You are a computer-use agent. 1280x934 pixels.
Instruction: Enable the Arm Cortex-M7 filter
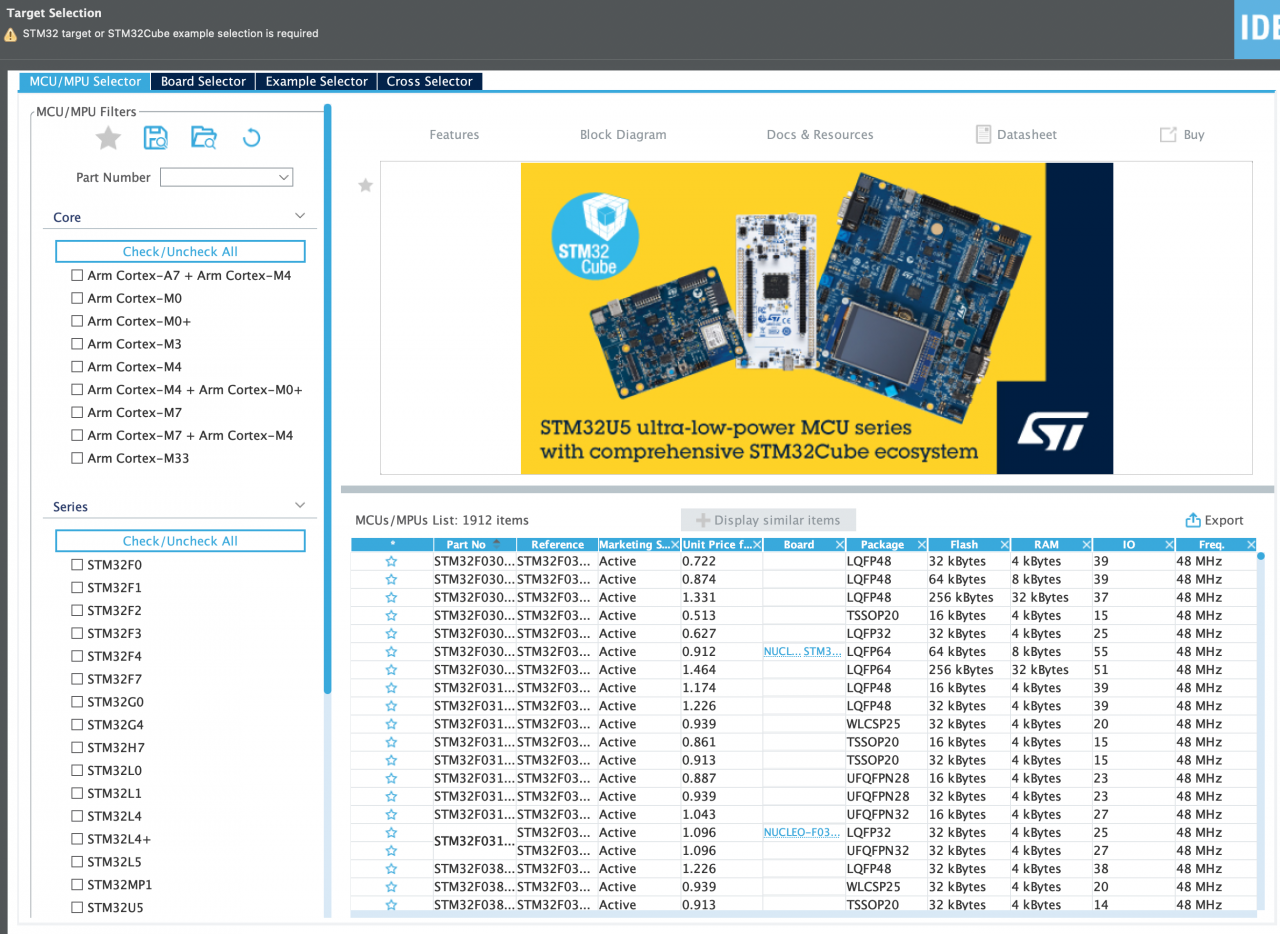point(76,412)
